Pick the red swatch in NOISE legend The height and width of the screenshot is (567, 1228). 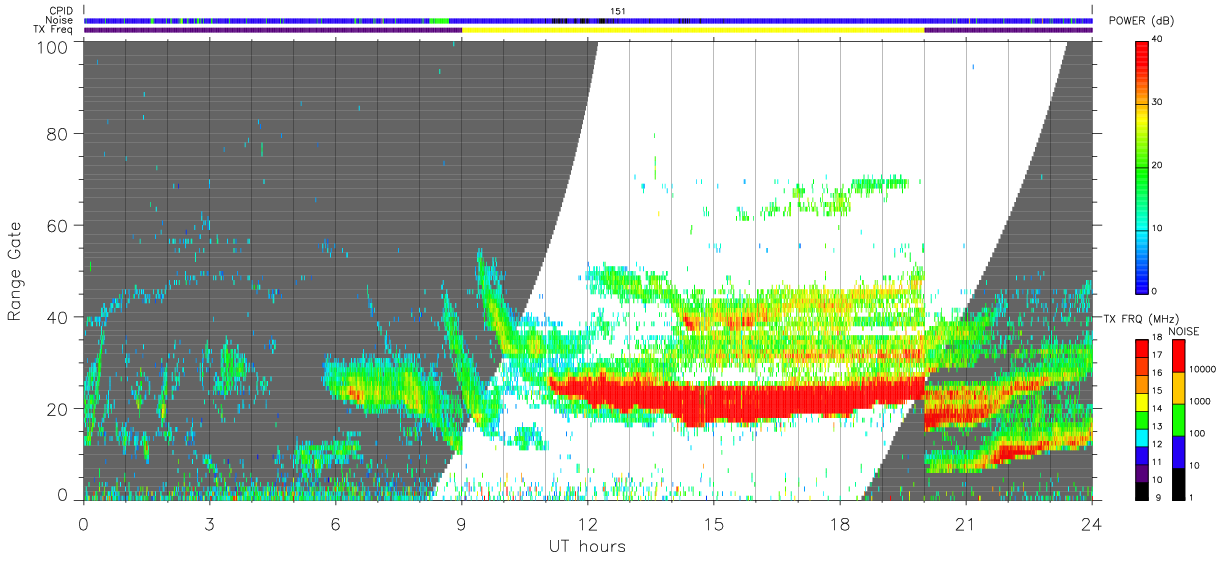[x=1180, y=356]
